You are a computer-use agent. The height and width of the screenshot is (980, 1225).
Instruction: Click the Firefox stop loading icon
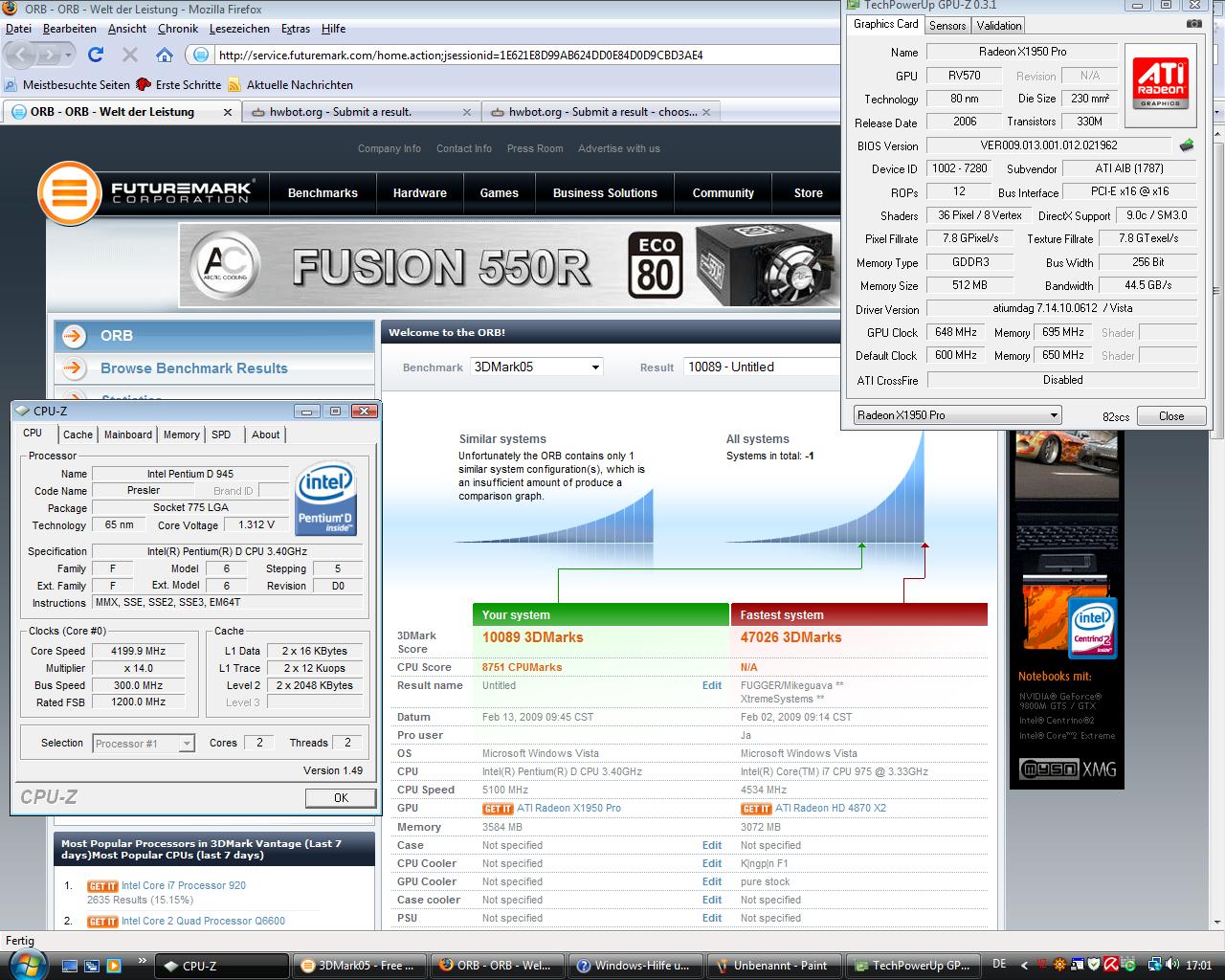click(130, 55)
